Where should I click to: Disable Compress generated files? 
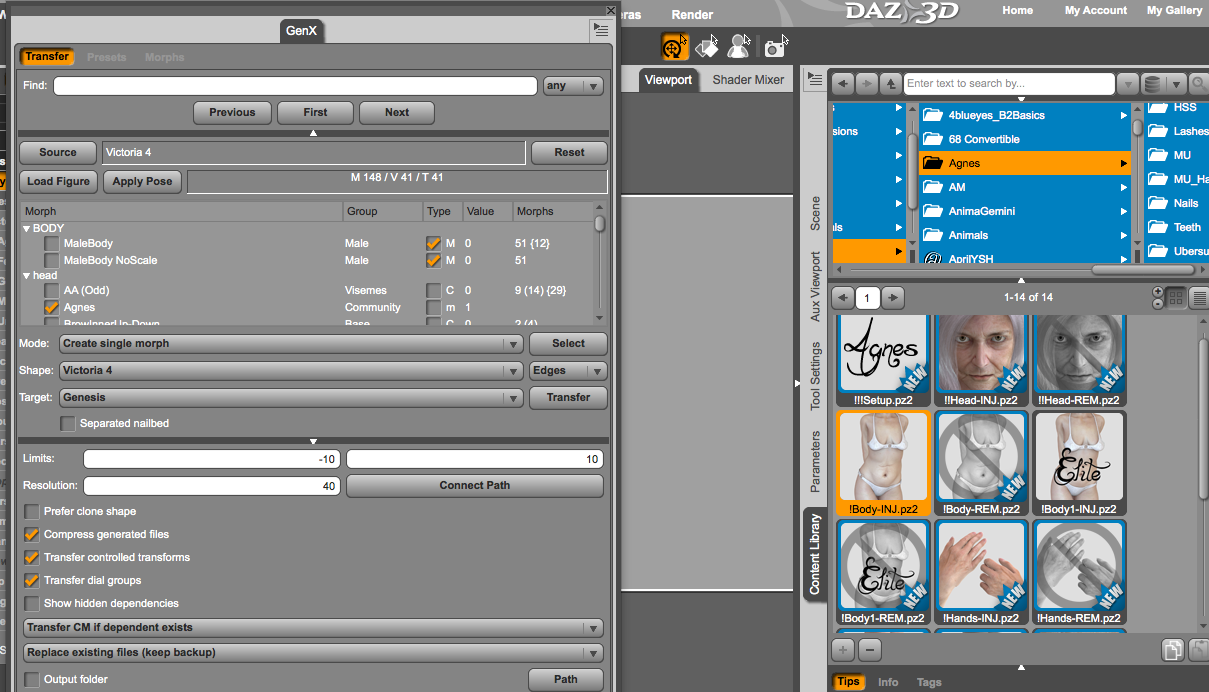pyautogui.click(x=32, y=534)
